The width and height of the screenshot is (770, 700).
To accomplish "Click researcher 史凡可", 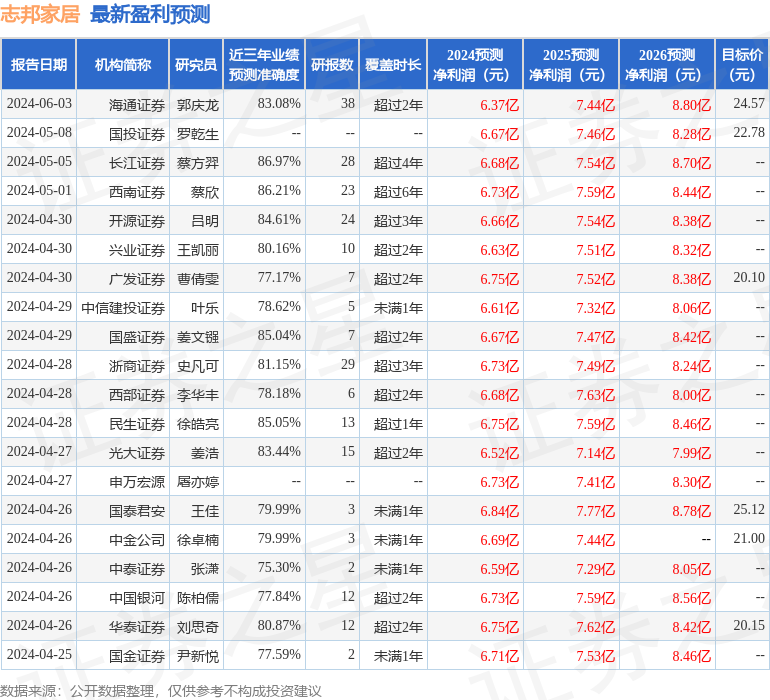I will click(x=197, y=366).
